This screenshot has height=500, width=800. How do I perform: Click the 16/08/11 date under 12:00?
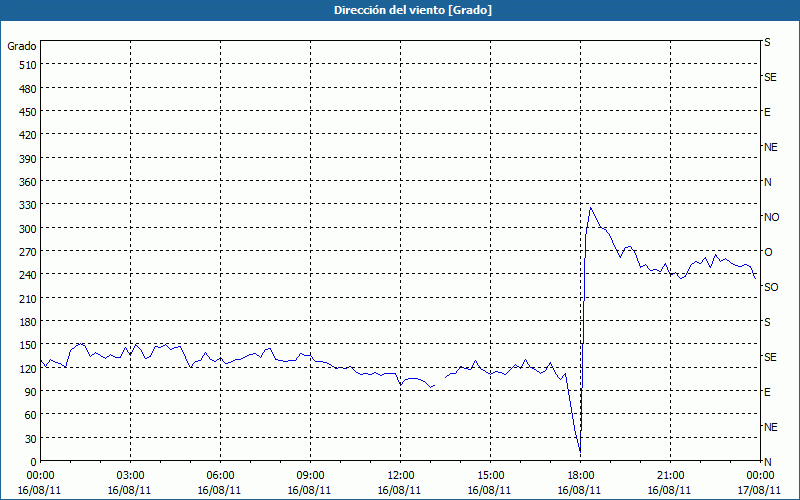(x=399, y=490)
